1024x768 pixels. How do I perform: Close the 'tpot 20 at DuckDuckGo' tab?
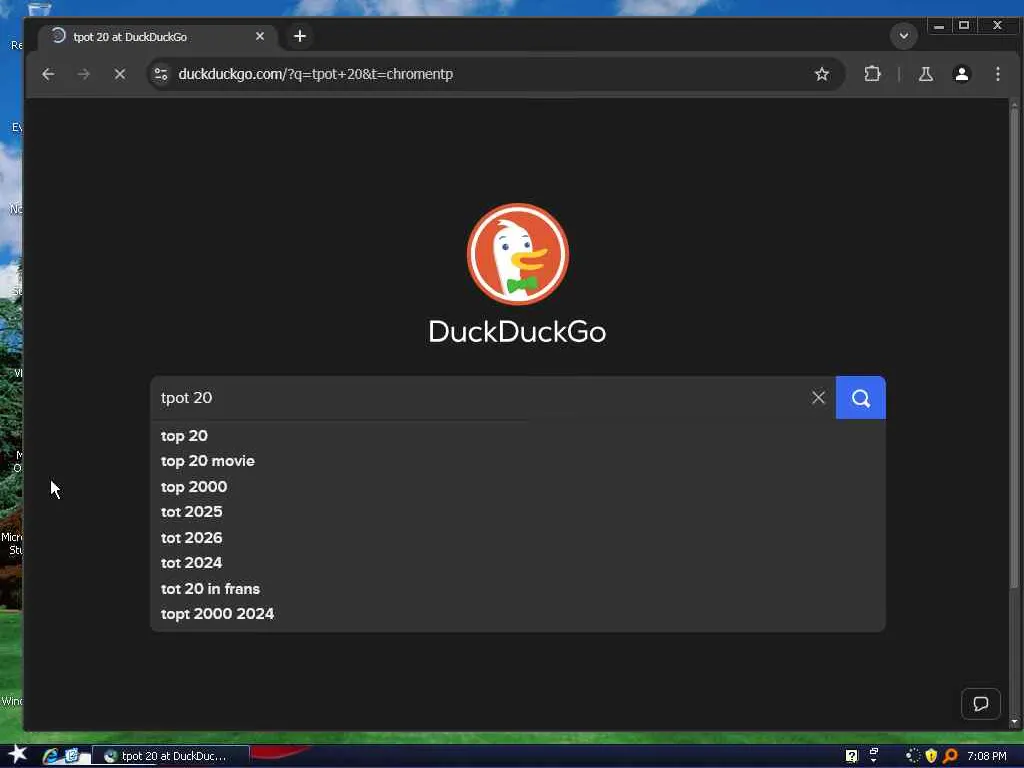260,37
